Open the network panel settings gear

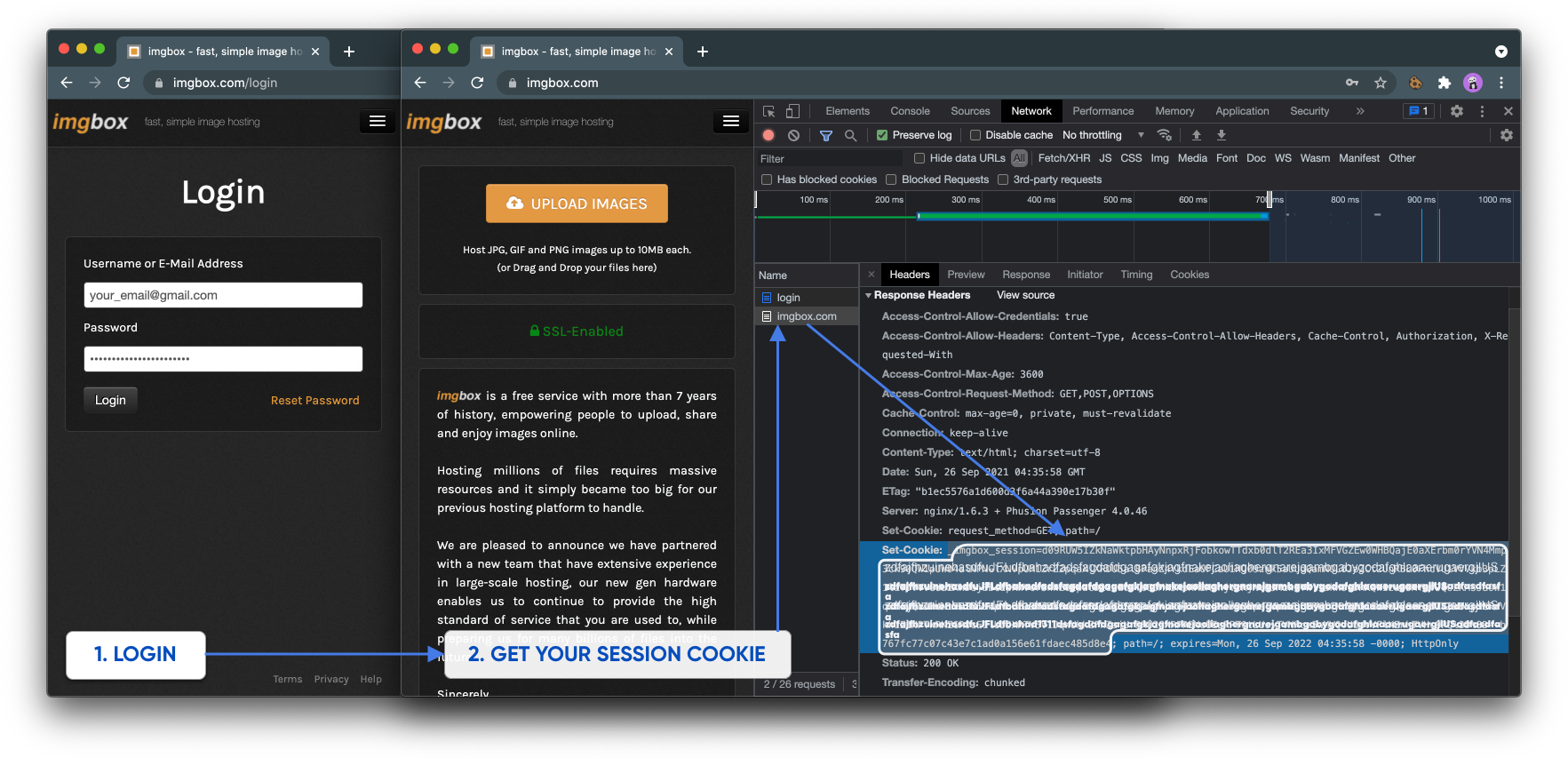(1506, 135)
